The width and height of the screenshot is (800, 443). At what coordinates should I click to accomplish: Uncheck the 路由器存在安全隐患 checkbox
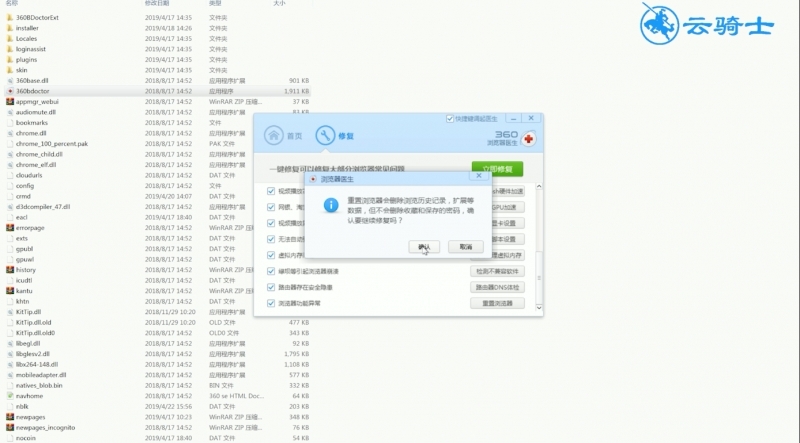coord(271,287)
